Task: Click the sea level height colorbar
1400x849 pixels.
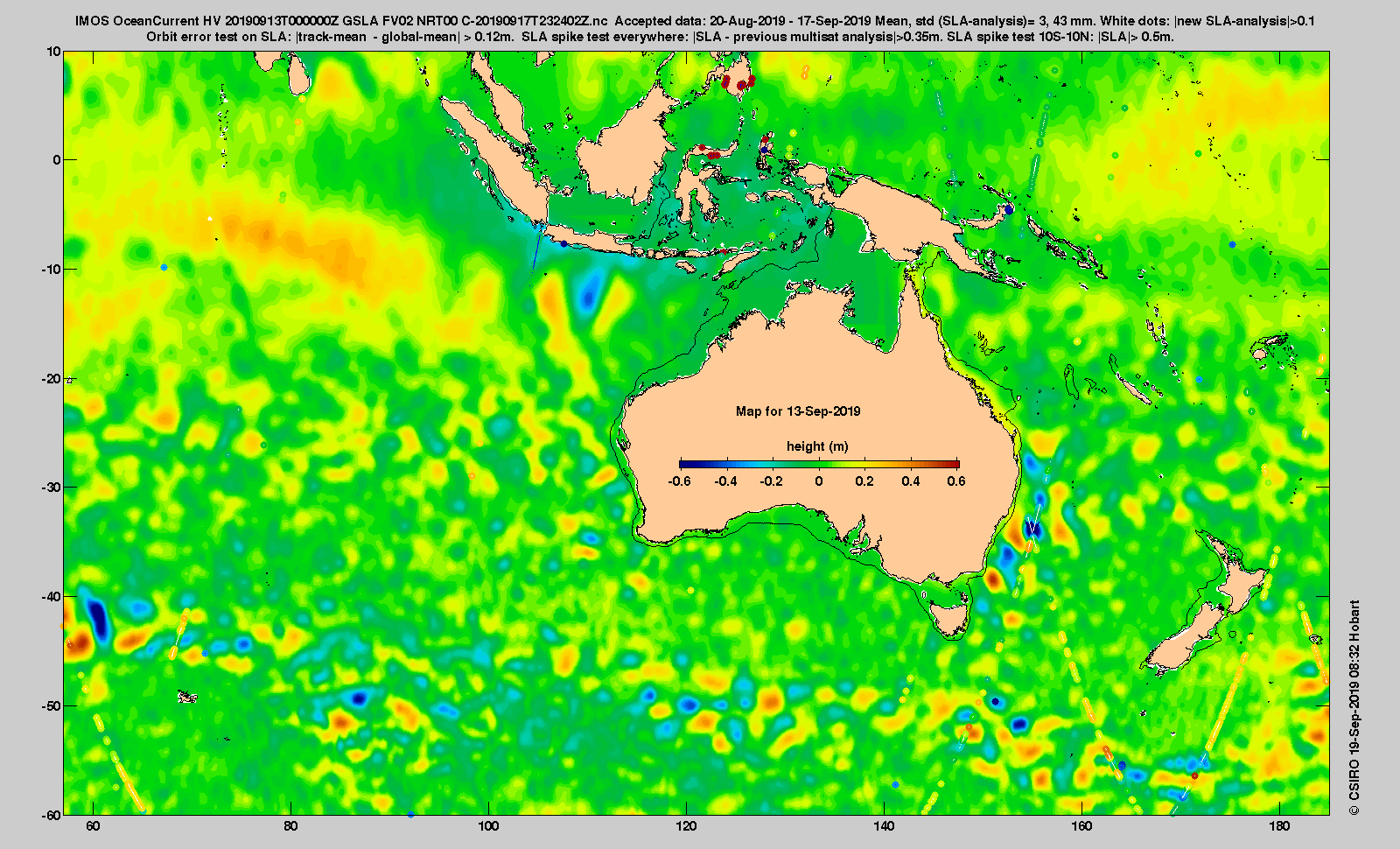Action: click(819, 464)
